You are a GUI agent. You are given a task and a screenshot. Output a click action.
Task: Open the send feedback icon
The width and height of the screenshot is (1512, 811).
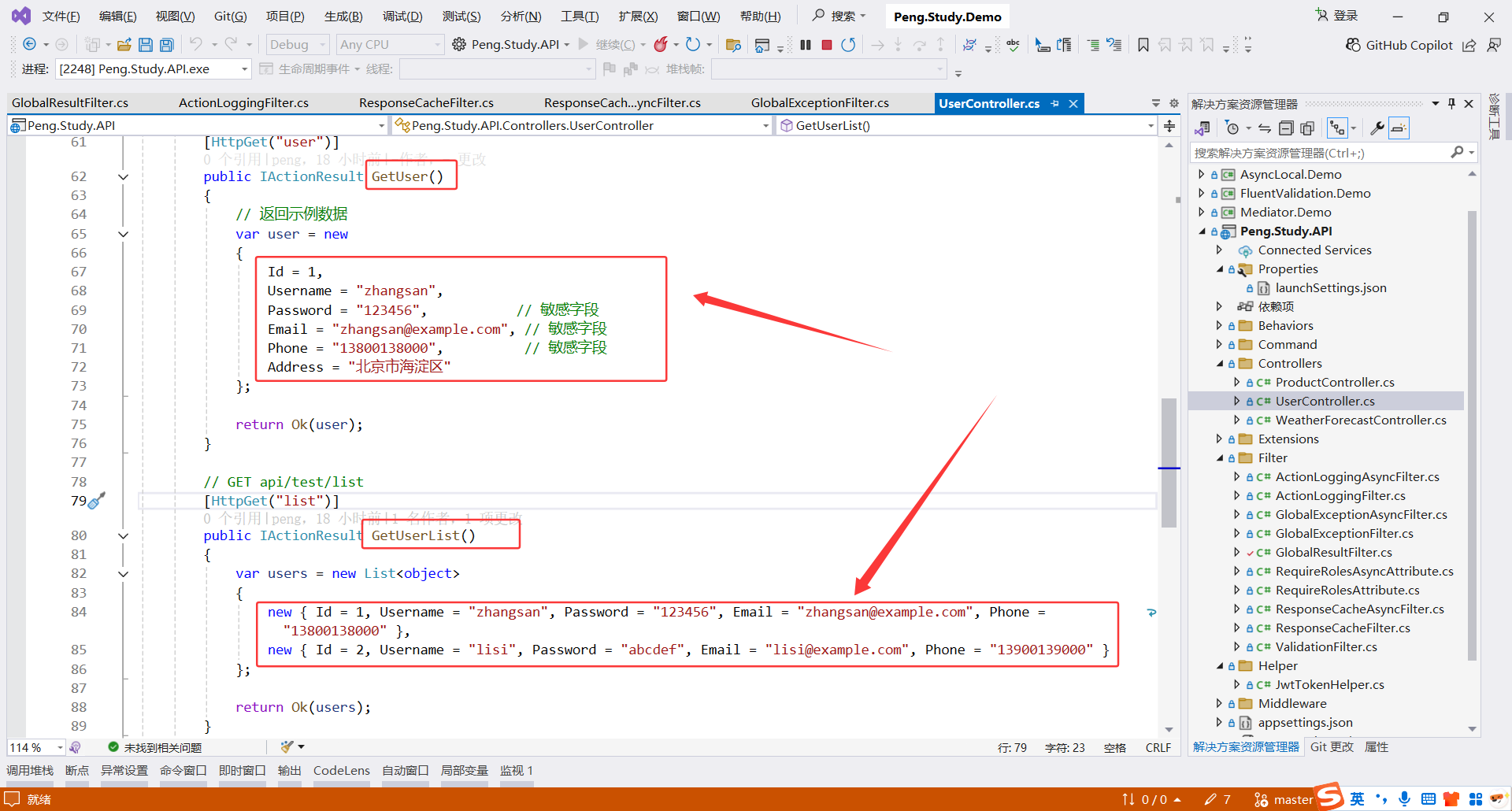click(1494, 45)
